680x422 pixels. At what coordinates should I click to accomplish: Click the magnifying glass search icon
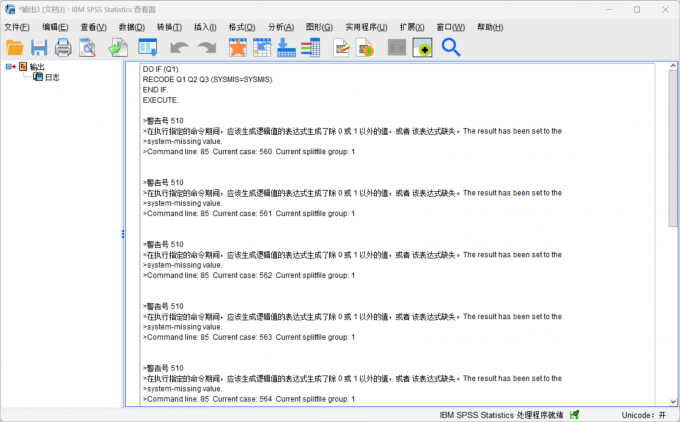tap(451, 47)
